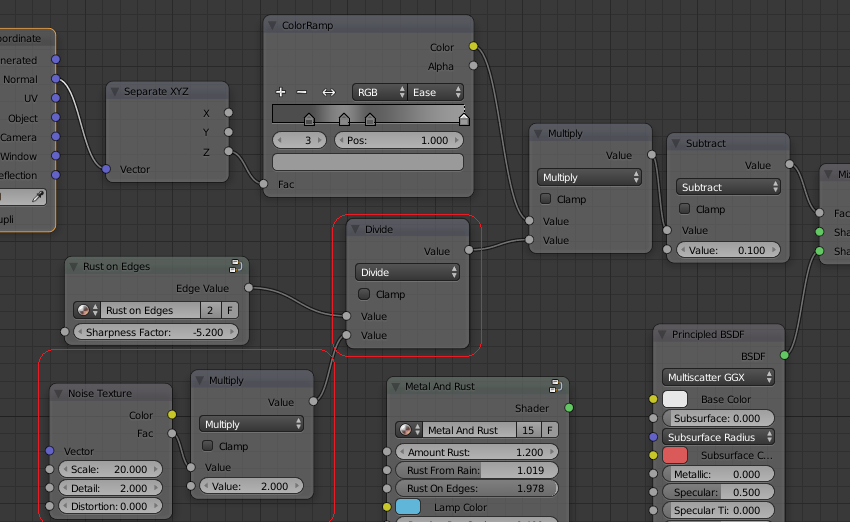
Task: Click the Specular 0.500 slider
Action: click(718, 492)
